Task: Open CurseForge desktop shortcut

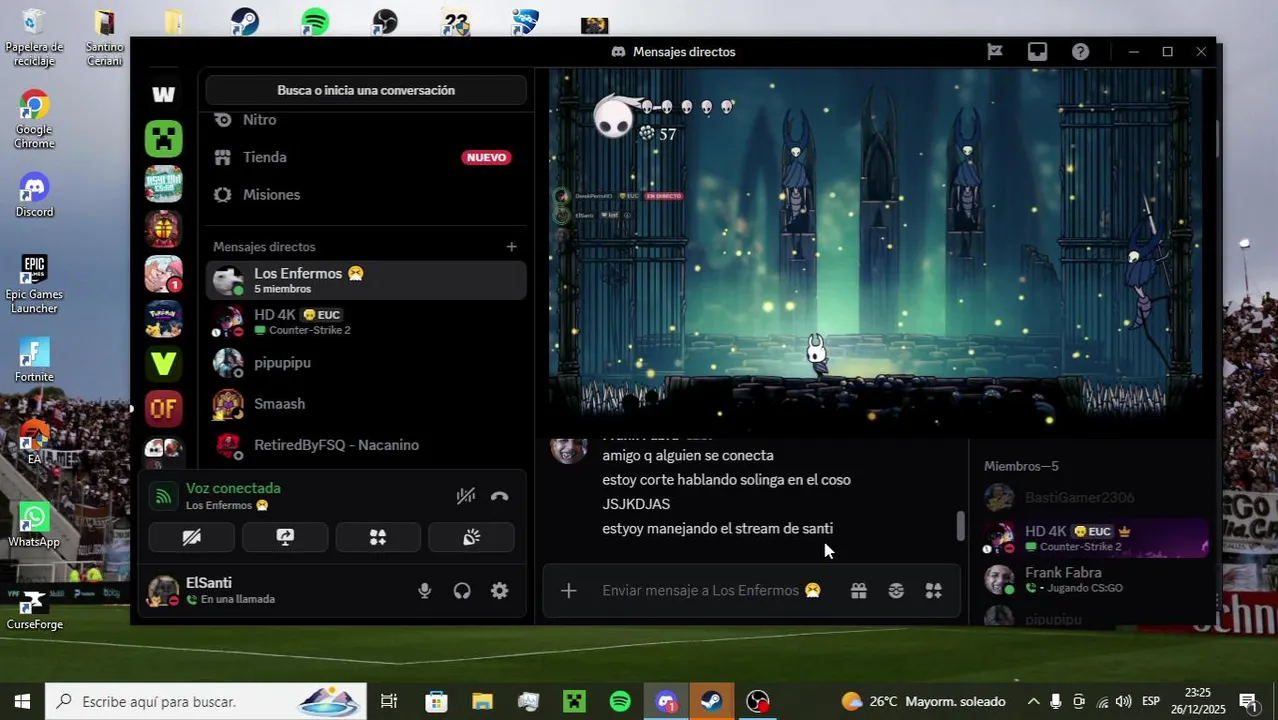Action: (34, 609)
